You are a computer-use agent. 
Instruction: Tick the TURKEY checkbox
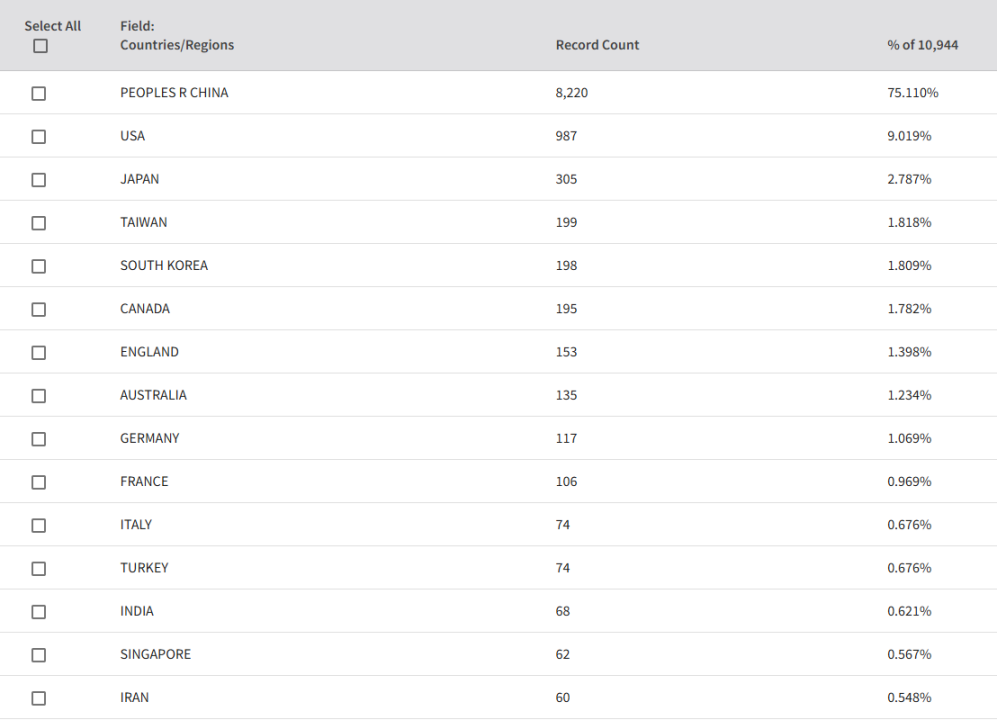pos(39,569)
